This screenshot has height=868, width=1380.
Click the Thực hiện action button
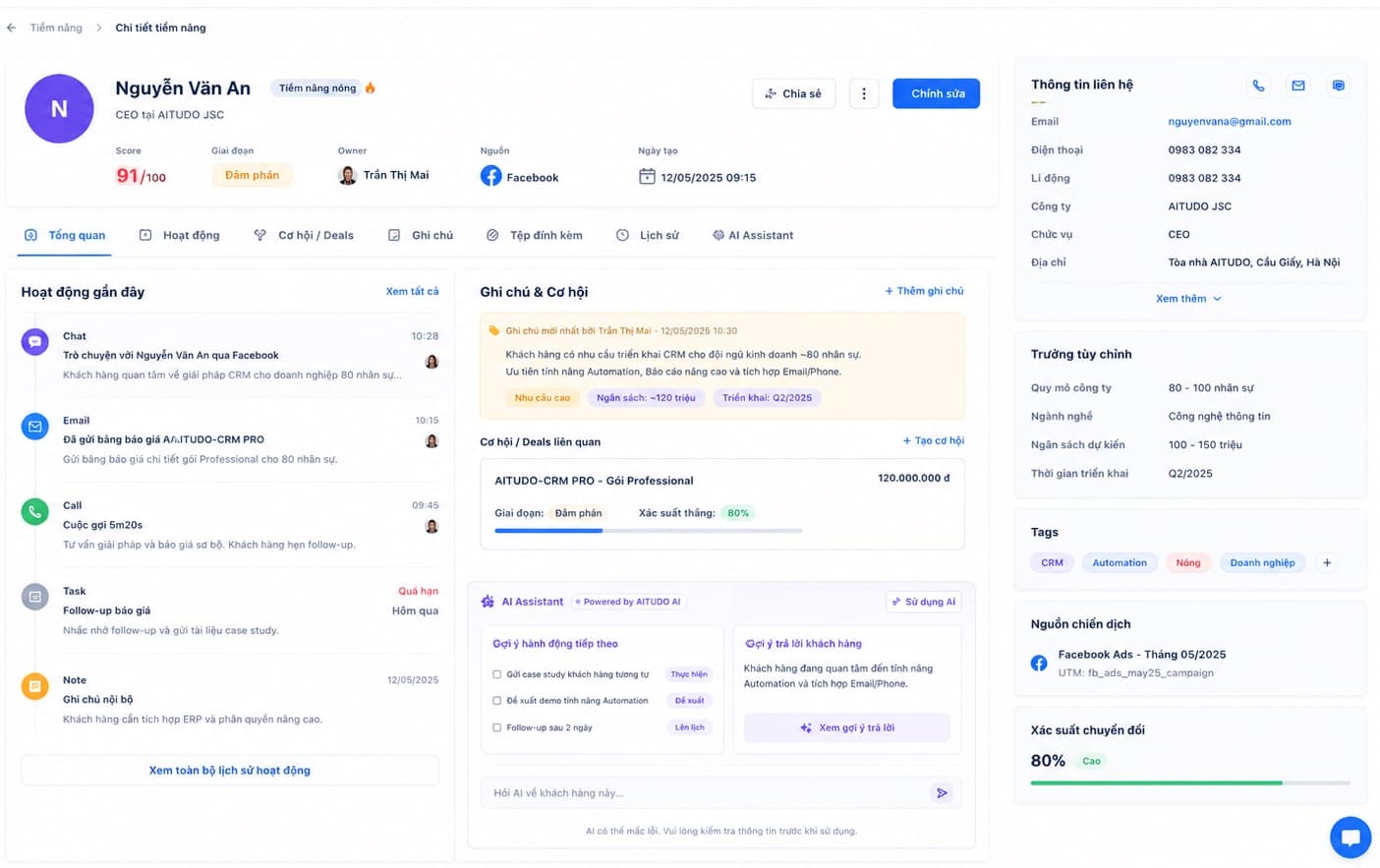coord(689,674)
